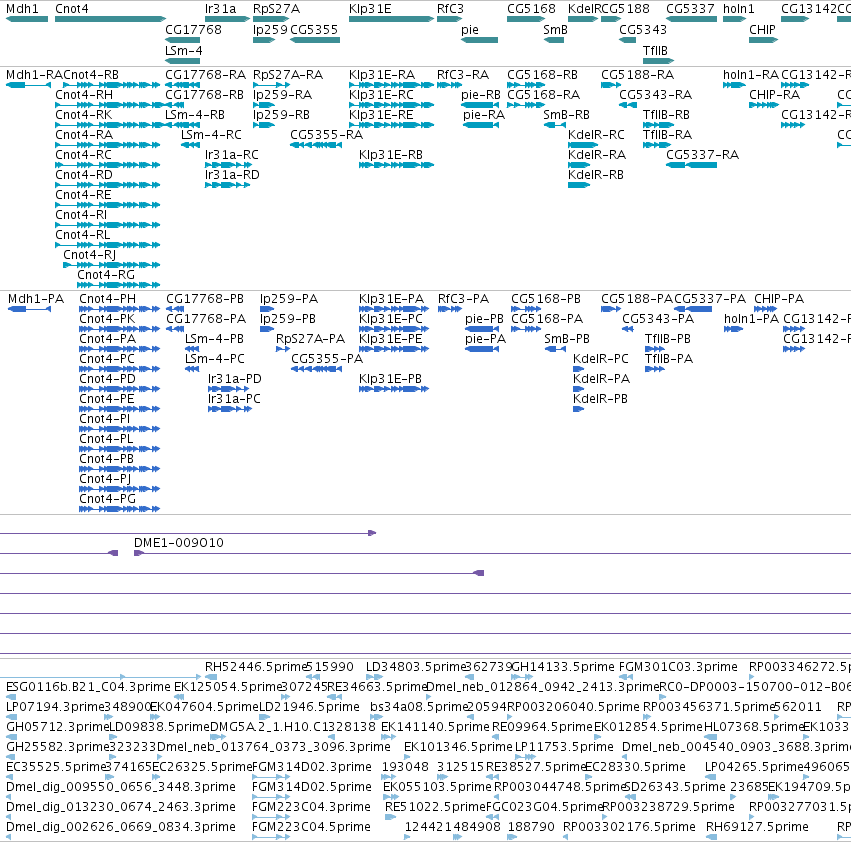This screenshot has width=851, height=842.
Task: Open transcript Cnot4-RG
Action: click(x=106, y=275)
